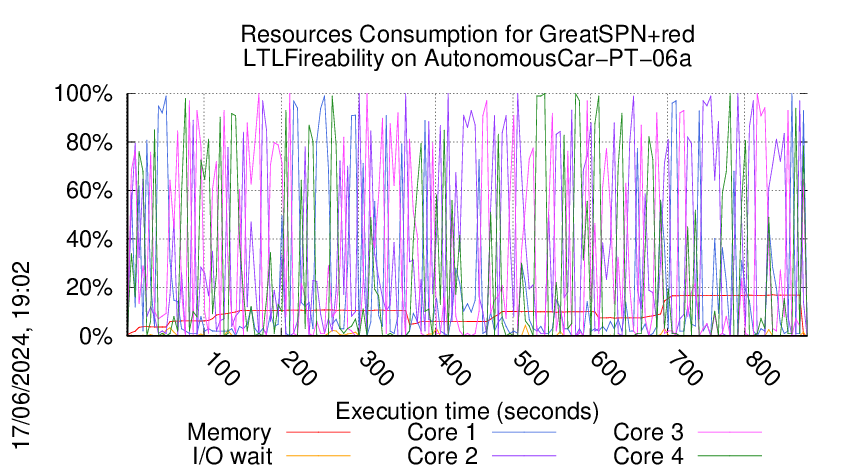
Task: Click the '20%' y-axis label
Action: 89,287
